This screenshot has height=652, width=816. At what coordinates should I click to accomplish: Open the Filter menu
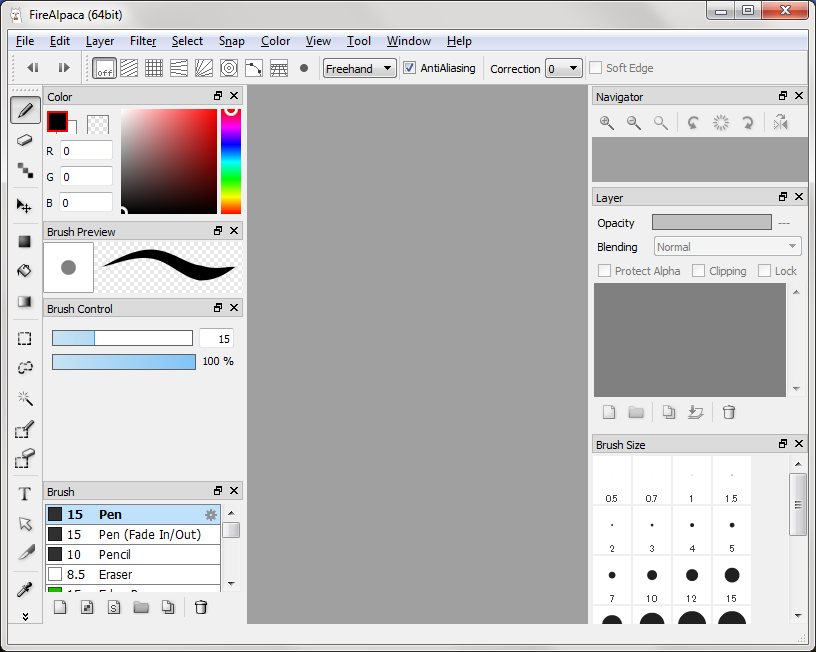click(x=143, y=41)
